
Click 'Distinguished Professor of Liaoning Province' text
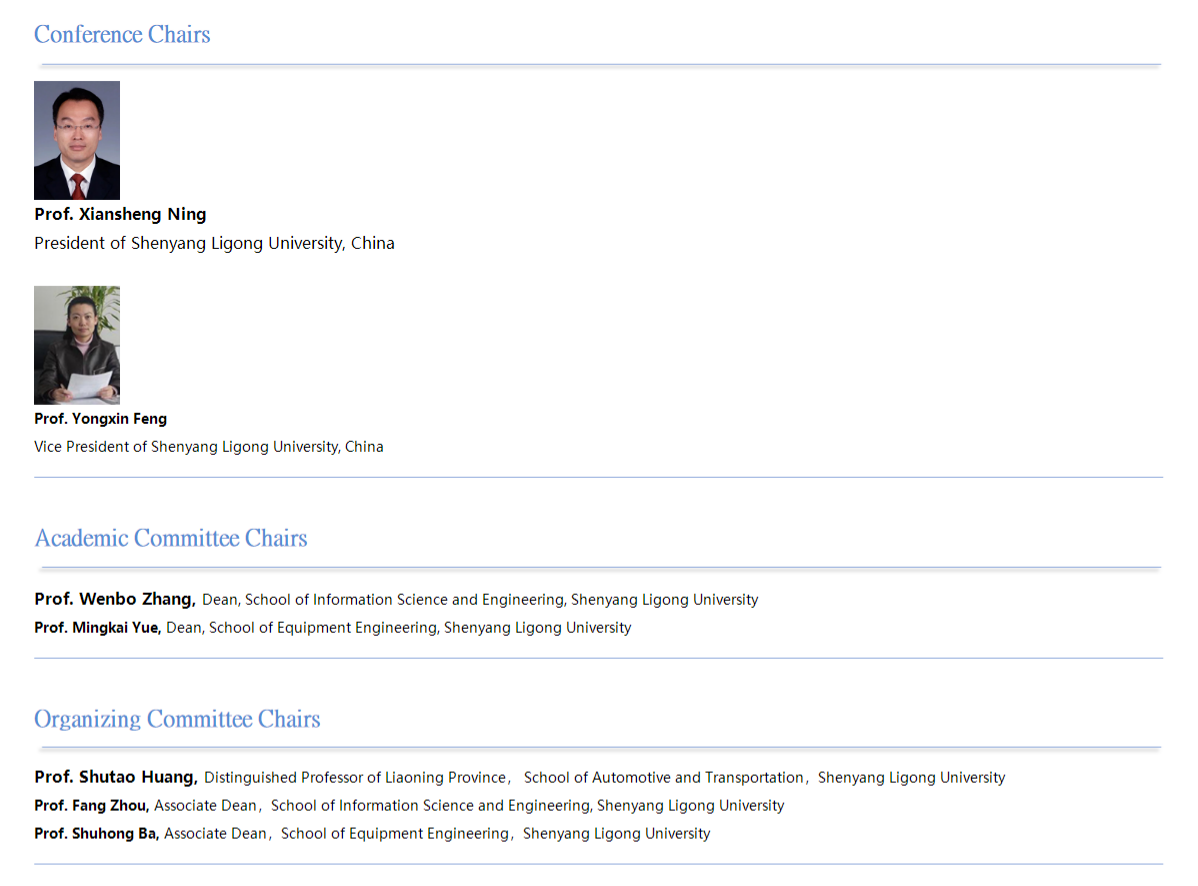[x=355, y=778]
